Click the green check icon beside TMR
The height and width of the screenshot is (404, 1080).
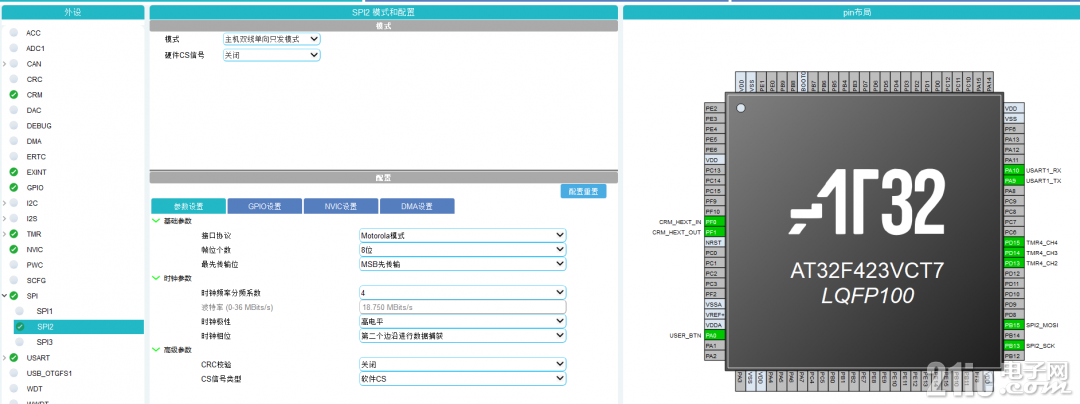[x=14, y=234]
